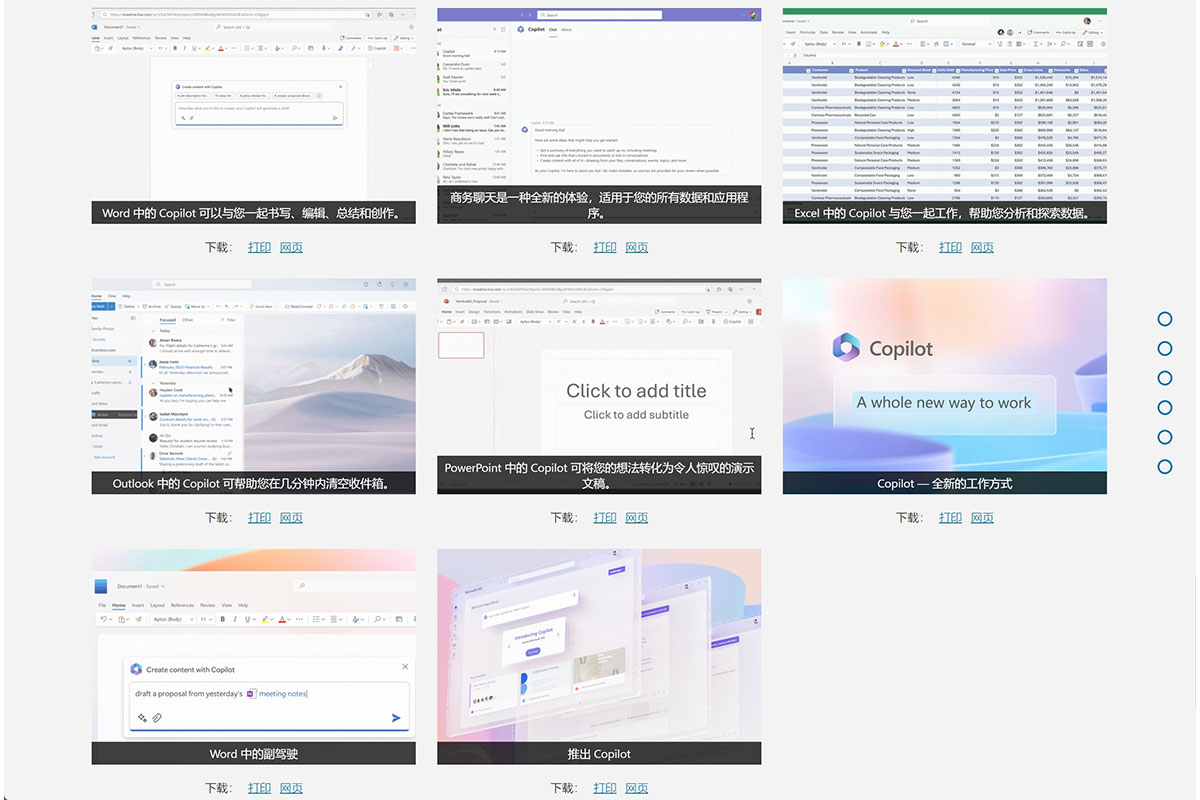
Task: Close the 'Create content with Copilot' dialog with its X
Action: pyautogui.click(x=405, y=666)
